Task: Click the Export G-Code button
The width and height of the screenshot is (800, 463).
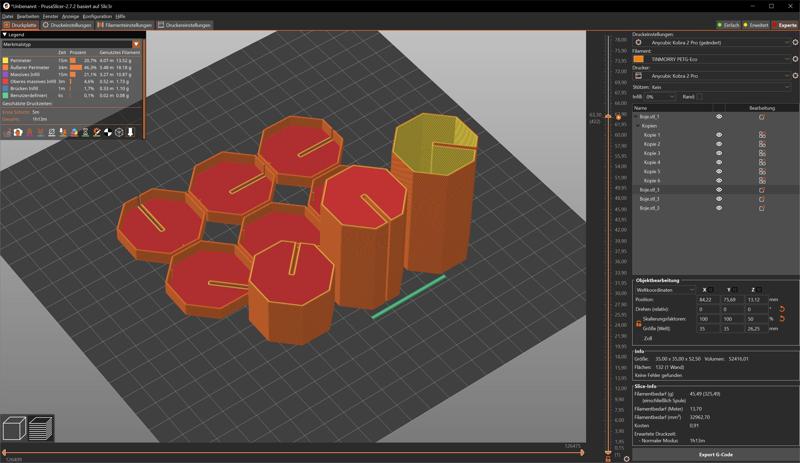Action: point(715,454)
